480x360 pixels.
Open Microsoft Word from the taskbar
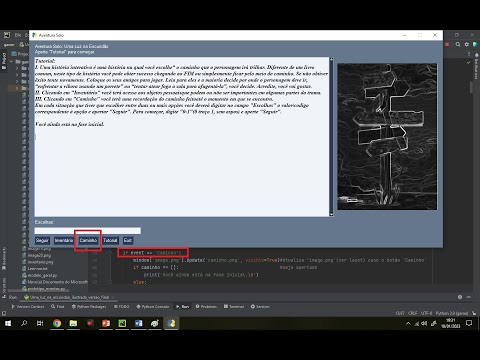139,323
